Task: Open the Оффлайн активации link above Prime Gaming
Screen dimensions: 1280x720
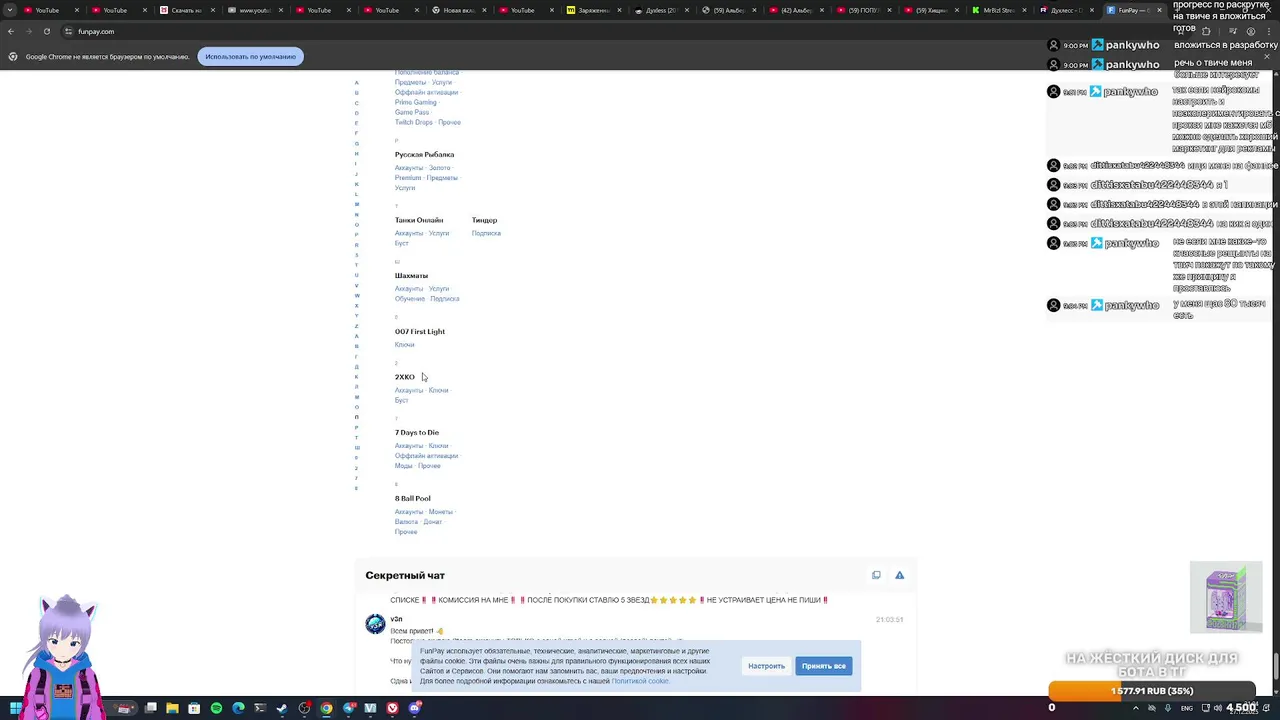Action: pyautogui.click(x=426, y=92)
